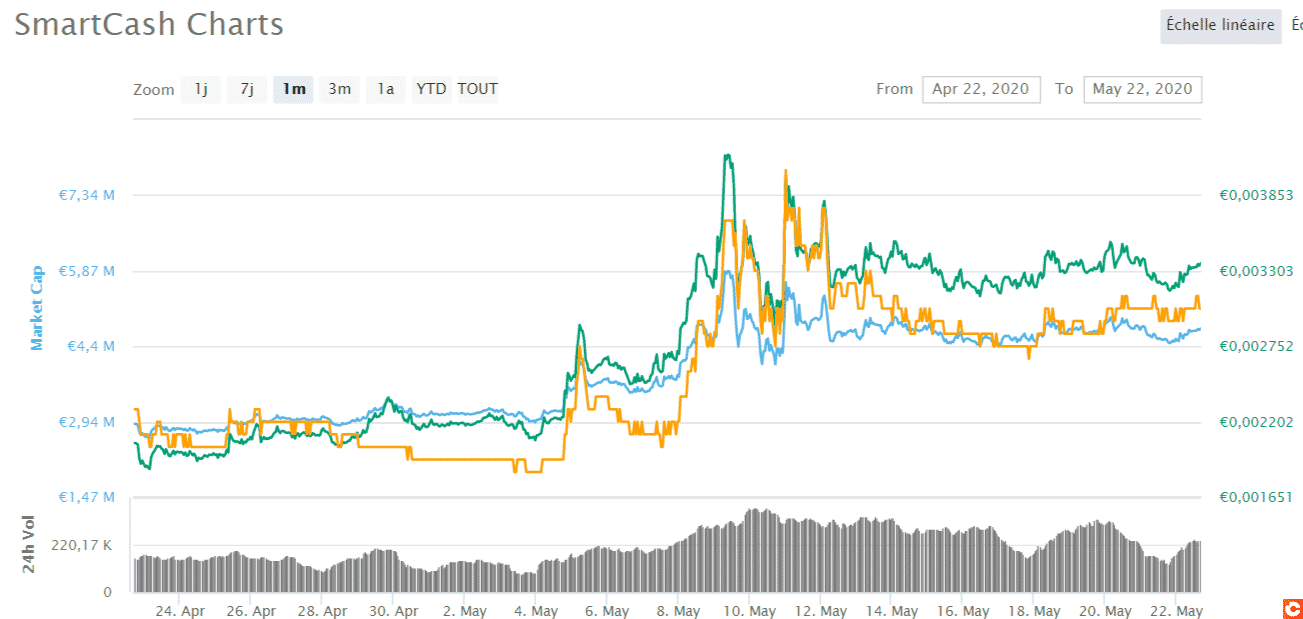
Task: Click the €0,002752 price label
Action: (1256, 347)
